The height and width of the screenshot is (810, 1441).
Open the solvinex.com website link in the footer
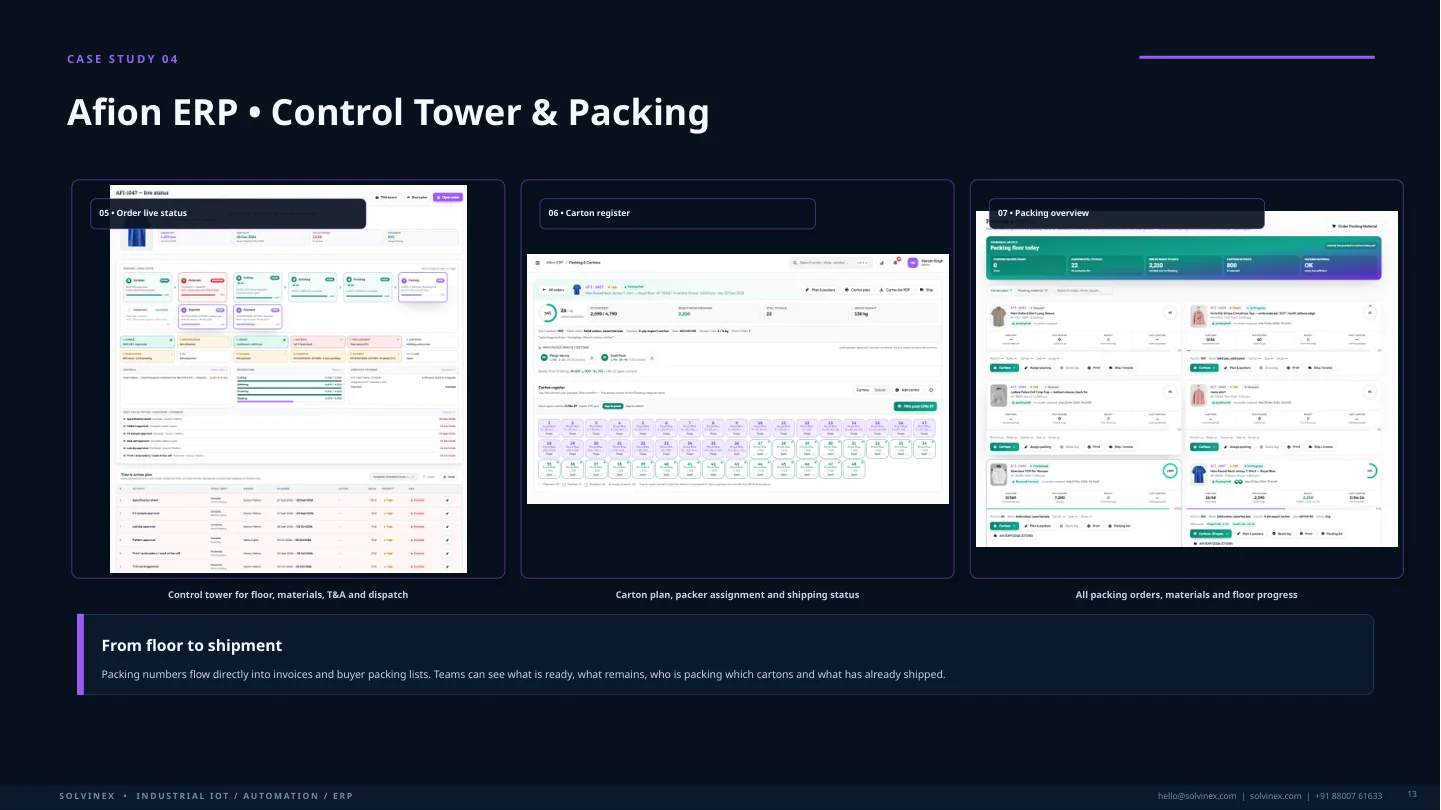pos(1276,796)
